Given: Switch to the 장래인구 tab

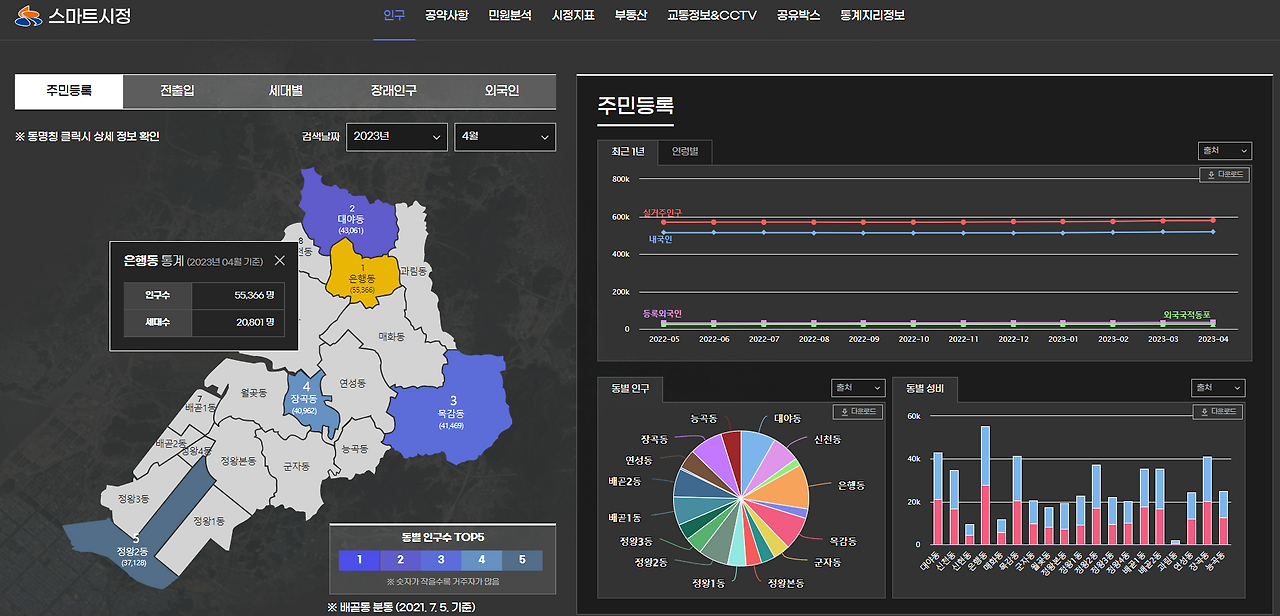Looking at the screenshot, I should 394,91.
